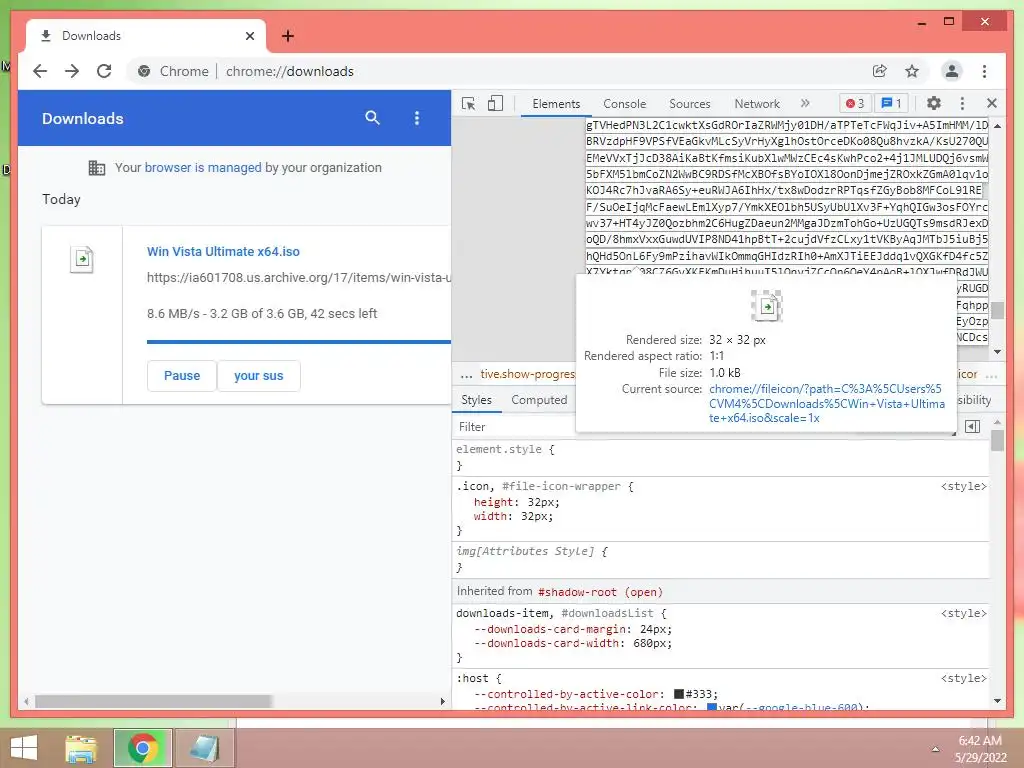
Task: Click the tive.show-progress breadcrumb item
Action: [527, 374]
